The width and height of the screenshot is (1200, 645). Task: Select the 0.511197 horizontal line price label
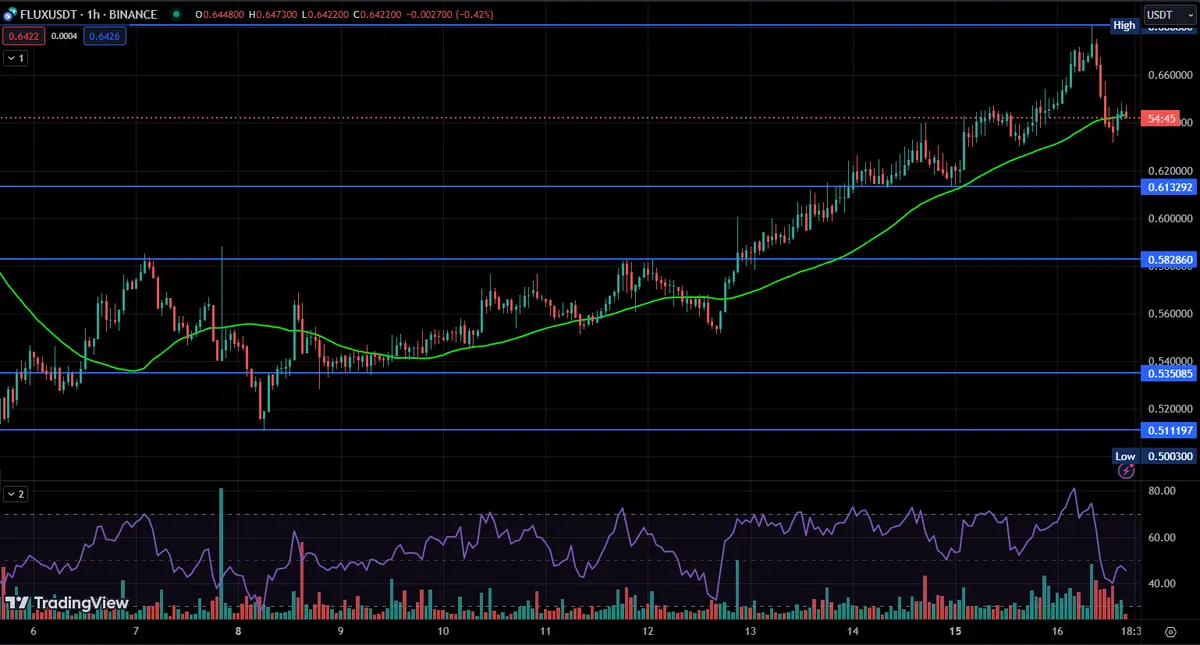(x=1169, y=430)
